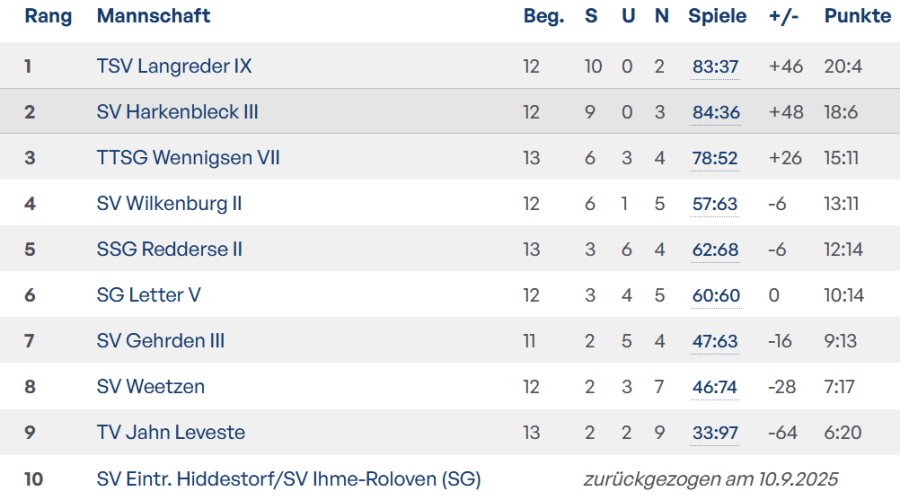This screenshot has width=900, height=500.
Task: Open SV Harkenbleck III team link
Action: tap(177, 112)
